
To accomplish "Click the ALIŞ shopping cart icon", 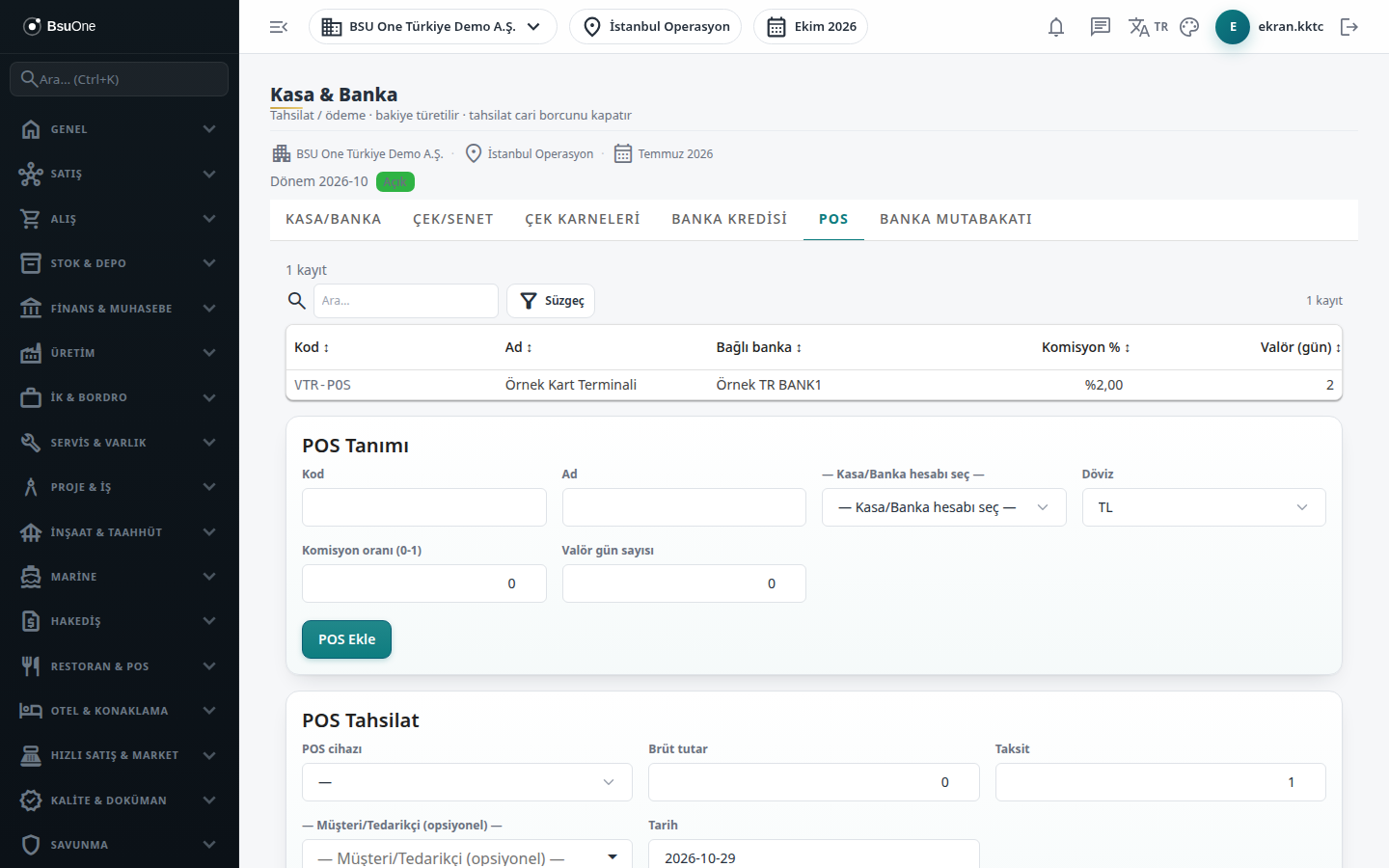I will tap(31, 219).
